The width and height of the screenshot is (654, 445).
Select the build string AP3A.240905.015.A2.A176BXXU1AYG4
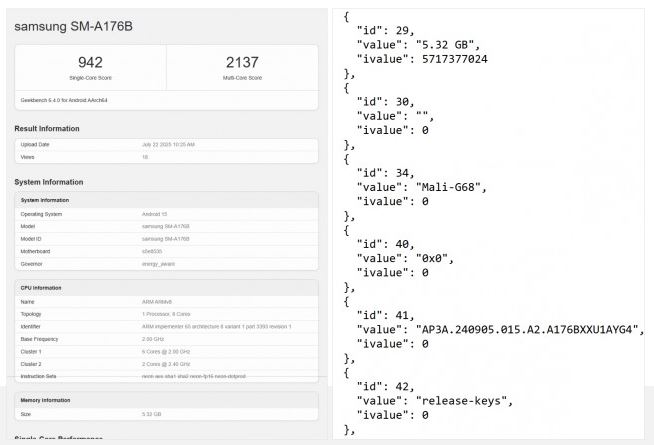point(527,329)
